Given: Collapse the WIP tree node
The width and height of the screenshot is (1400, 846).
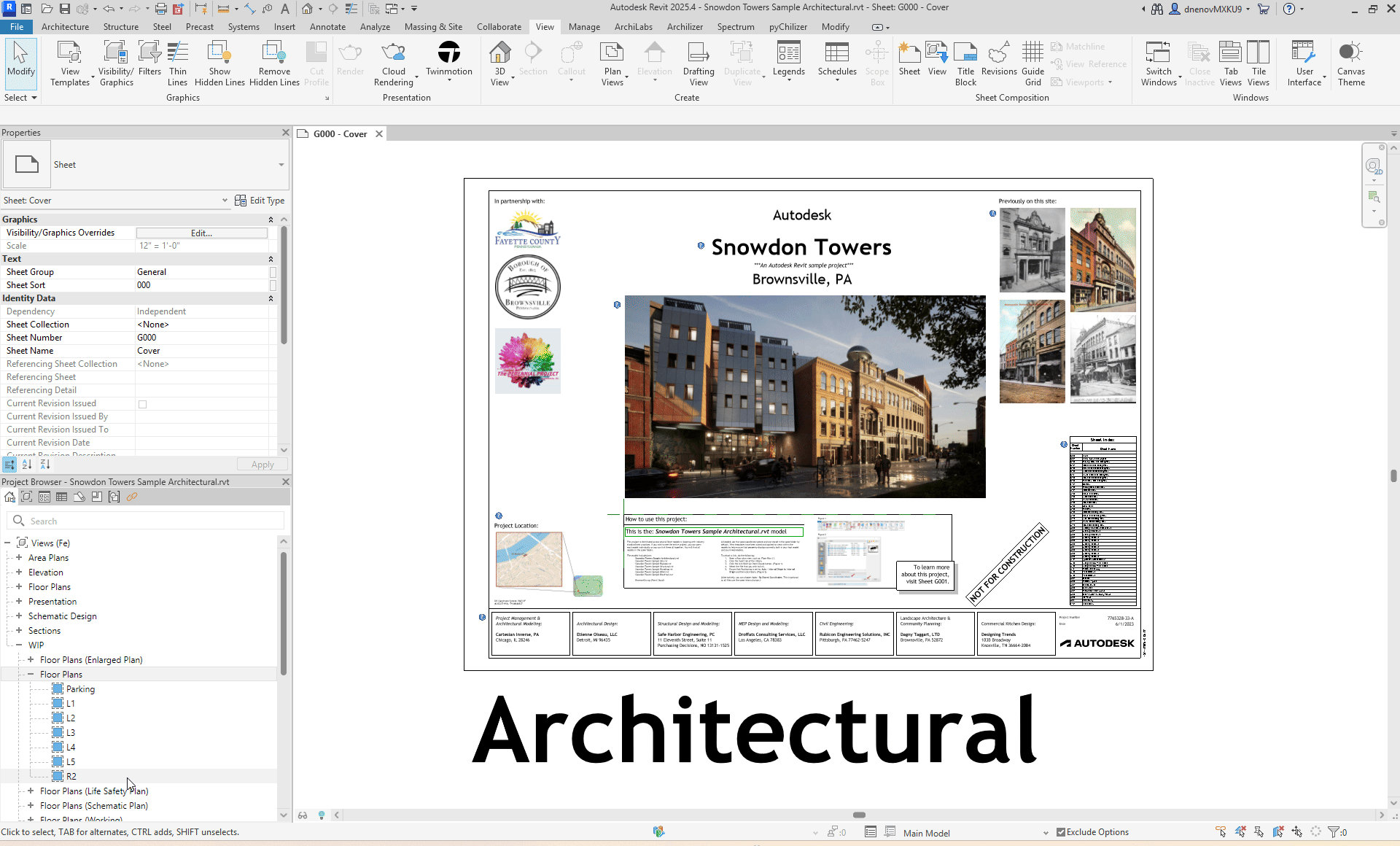Looking at the screenshot, I should click(x=19, y=645).
